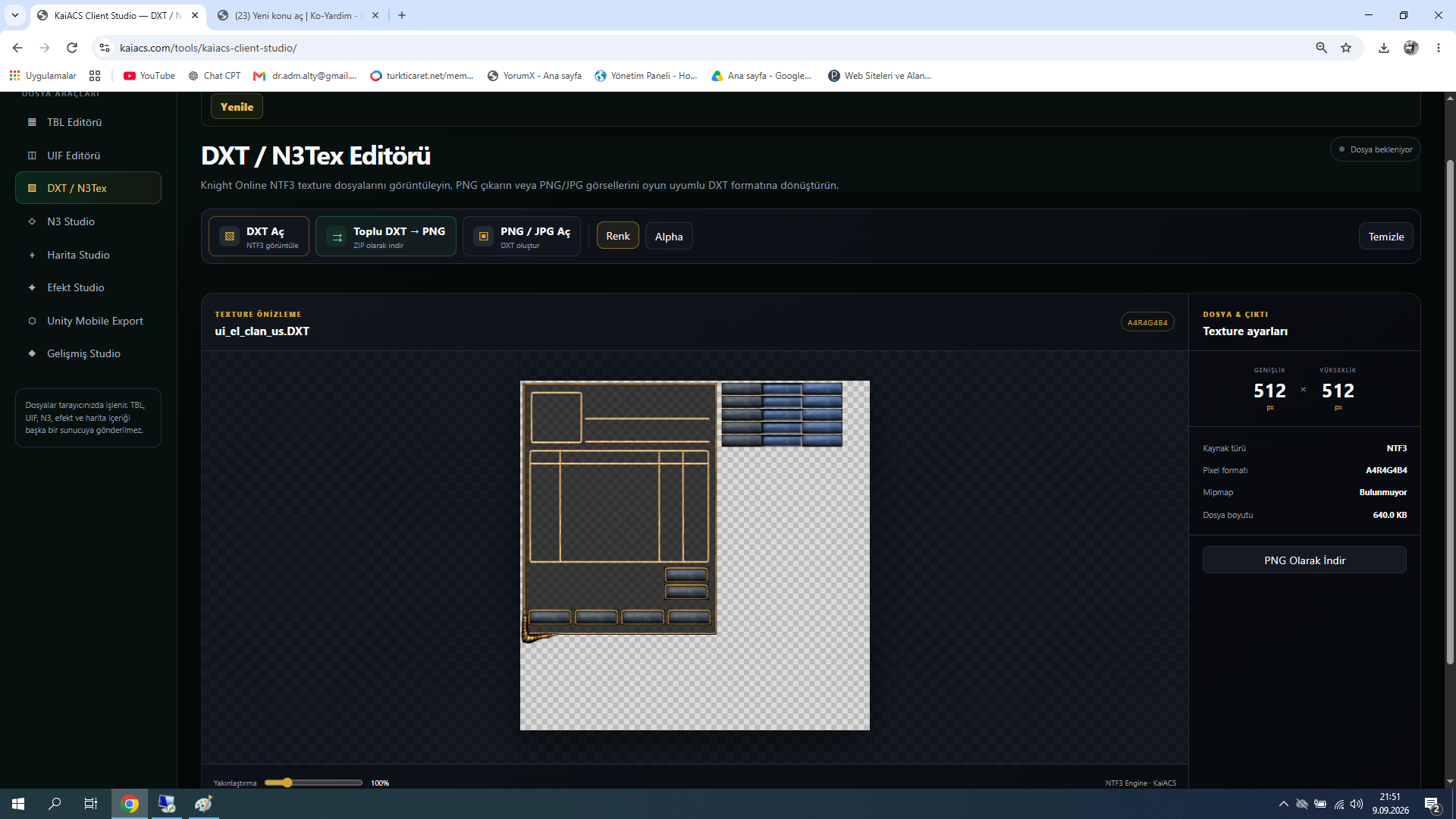Open the UIF Editörü sidebar item
This screenshot has width=1456, height=819.
[88, 155]
